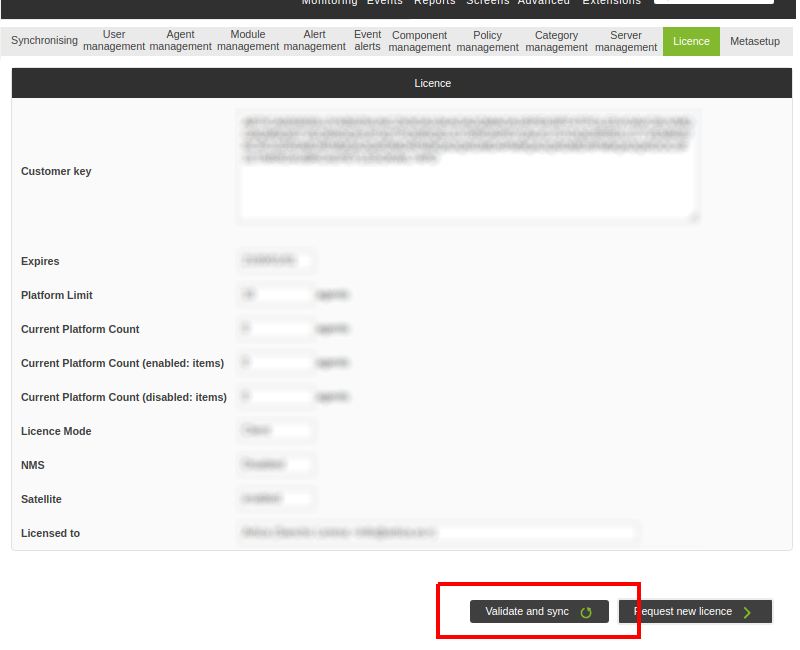This screenshot has height=650, width=800.
Task: Click the Validate and sync refresh icon
Action: tap(585, 613)
